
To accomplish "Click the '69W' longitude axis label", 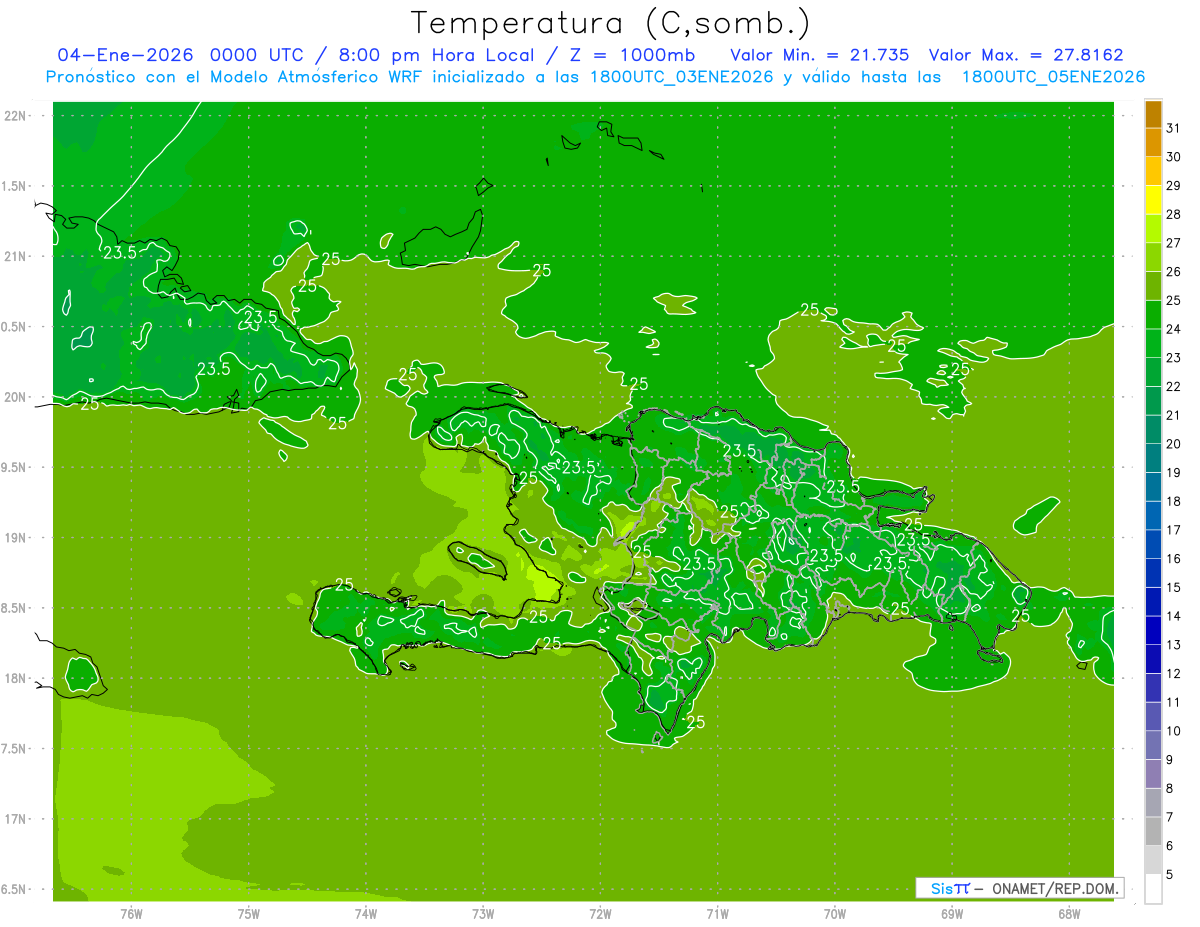I will (x=952, y=913).
